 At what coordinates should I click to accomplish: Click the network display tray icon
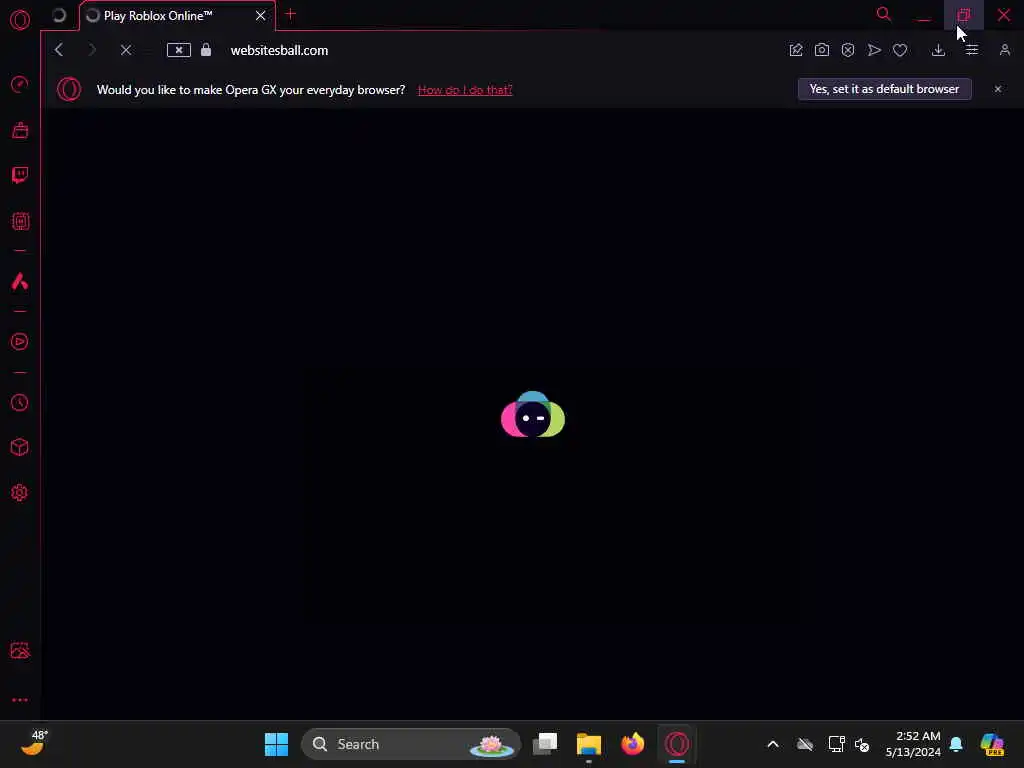pyautogui.click(x=836, y=744)
